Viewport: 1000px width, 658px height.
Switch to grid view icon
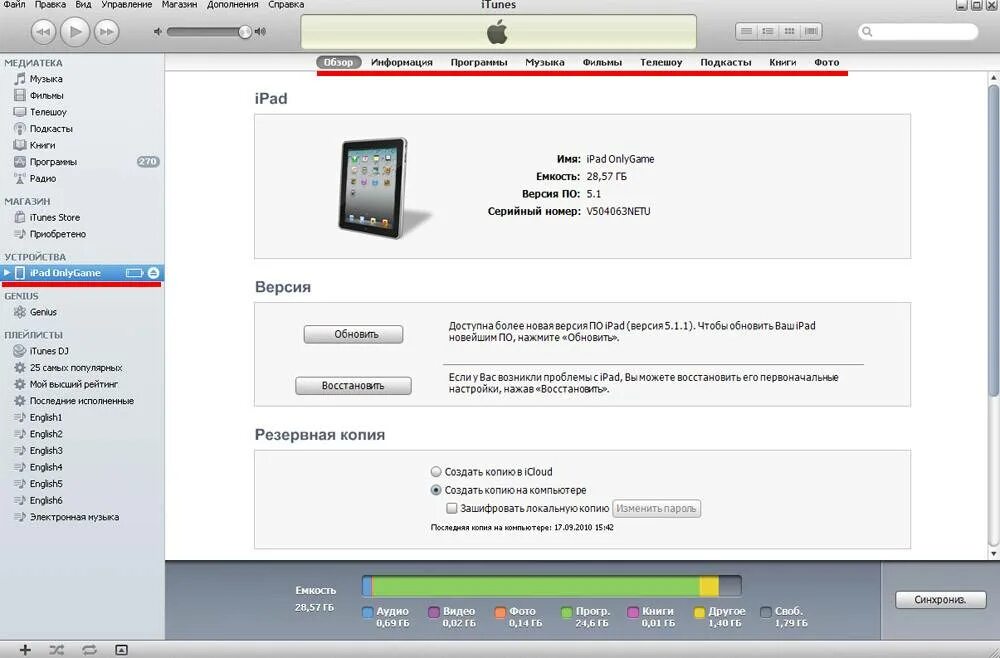(x=790, y=31)
